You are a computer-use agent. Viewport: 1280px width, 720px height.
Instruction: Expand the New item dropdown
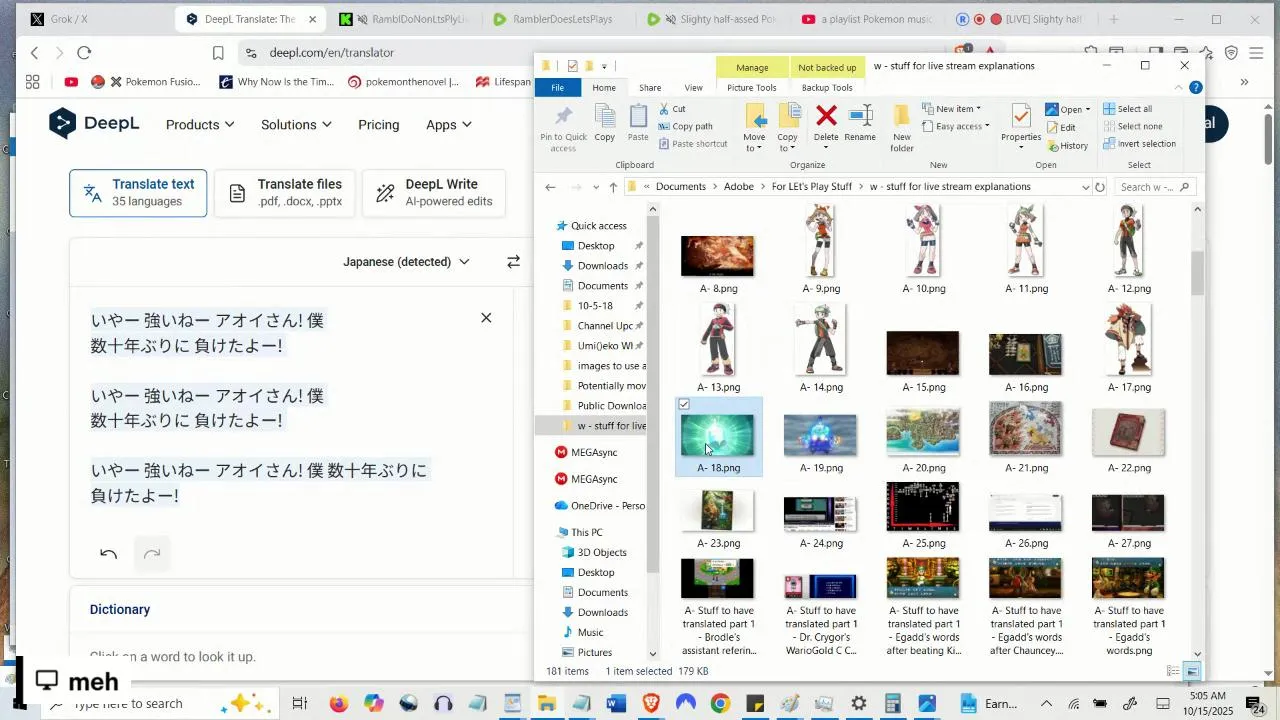tap(952, 109)
